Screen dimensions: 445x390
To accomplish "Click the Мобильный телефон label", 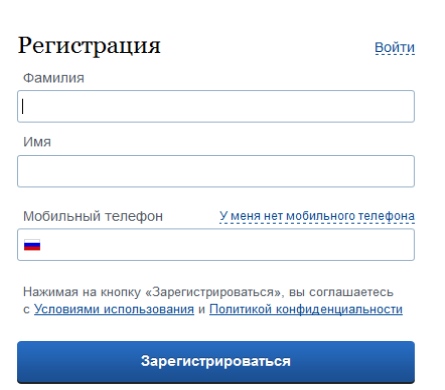I will [93, 216].
